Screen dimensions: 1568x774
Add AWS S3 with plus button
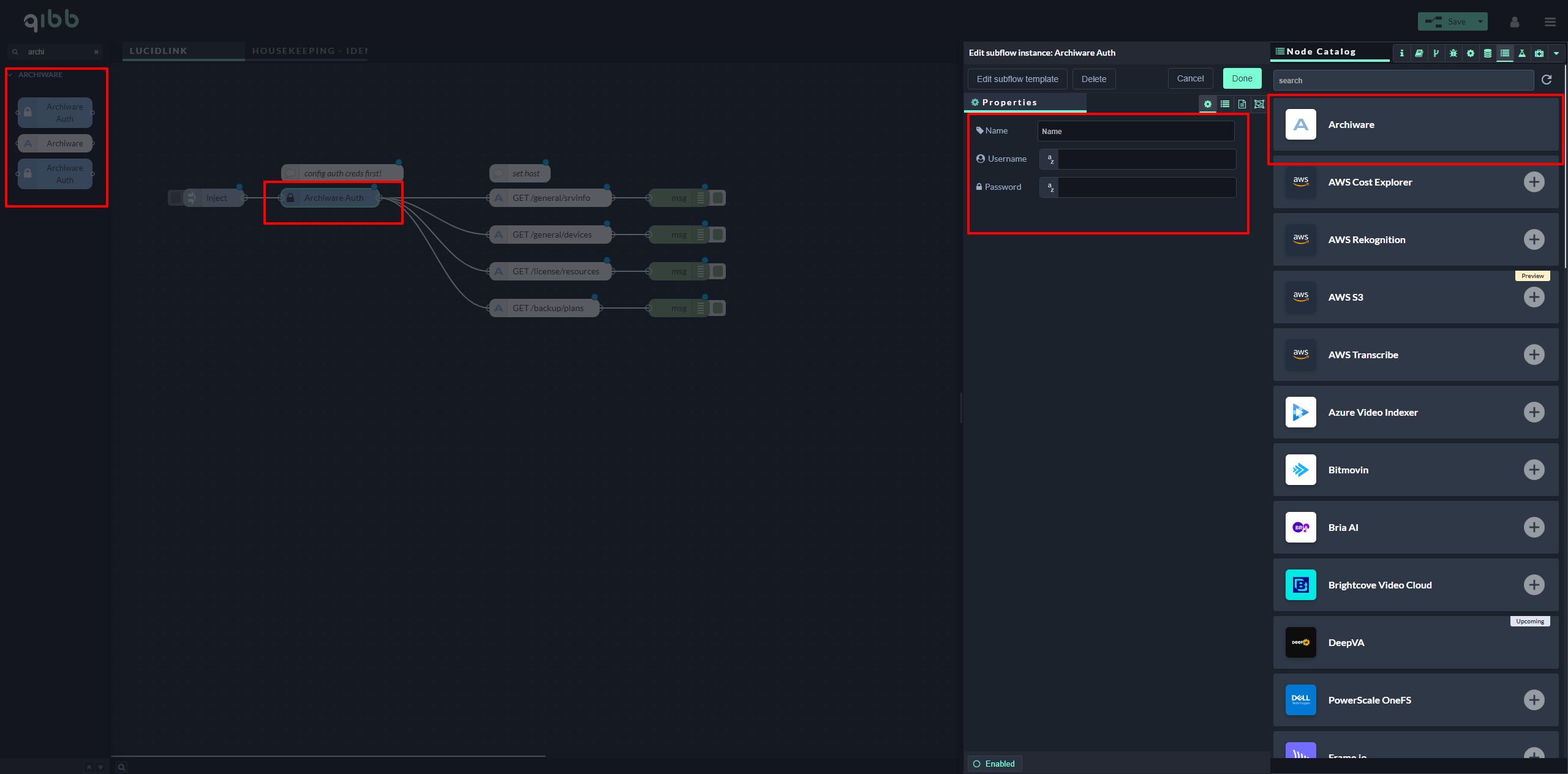click(x=1534, y=297)
